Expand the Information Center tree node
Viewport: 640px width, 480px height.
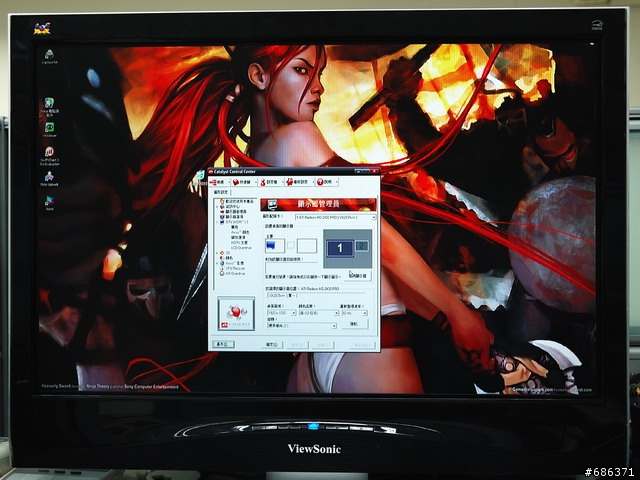pyautogui.click(x=217, y=207)
